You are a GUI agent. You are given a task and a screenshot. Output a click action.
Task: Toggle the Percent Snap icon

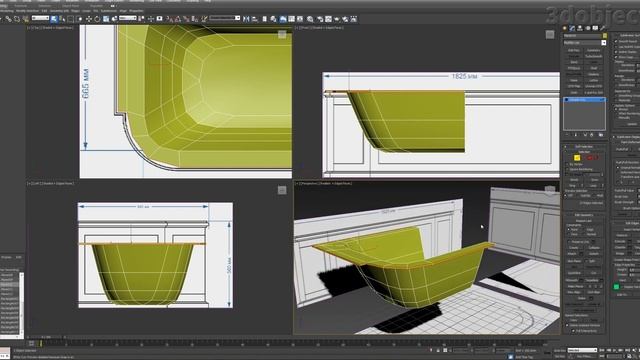[x=187, y=19]
